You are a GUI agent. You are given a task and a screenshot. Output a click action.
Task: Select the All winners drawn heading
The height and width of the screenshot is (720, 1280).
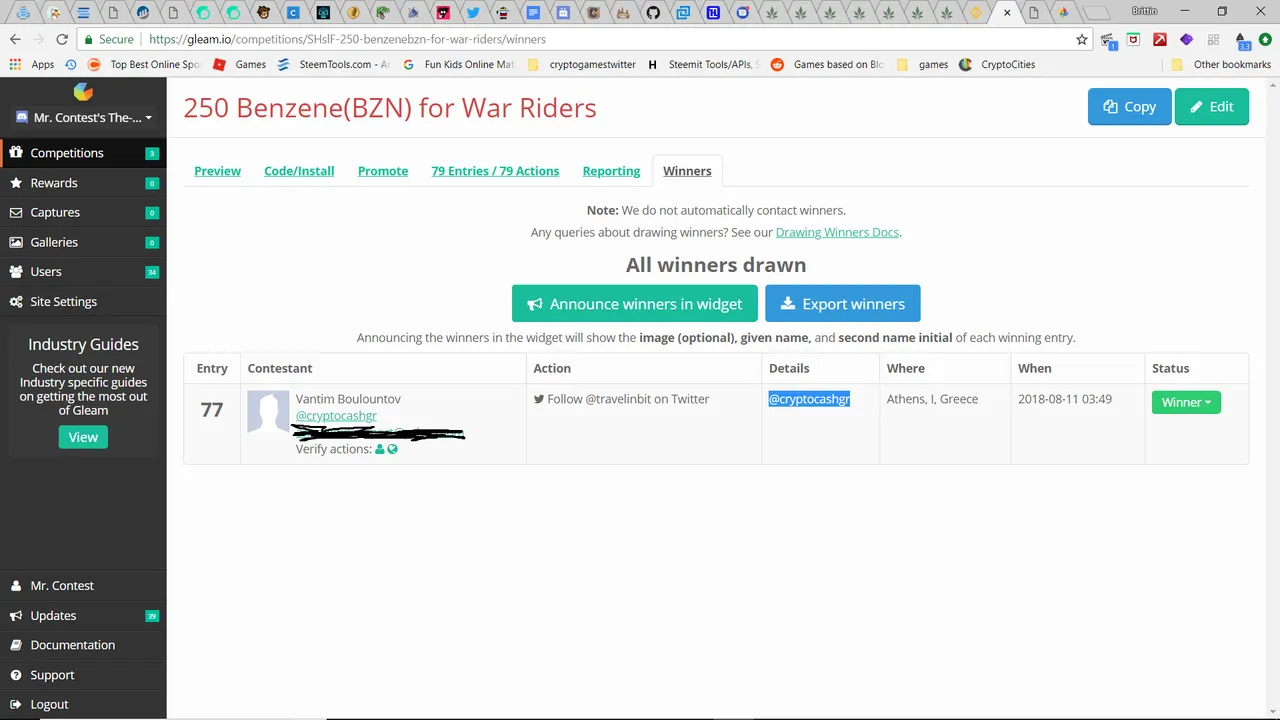(716, 265)
